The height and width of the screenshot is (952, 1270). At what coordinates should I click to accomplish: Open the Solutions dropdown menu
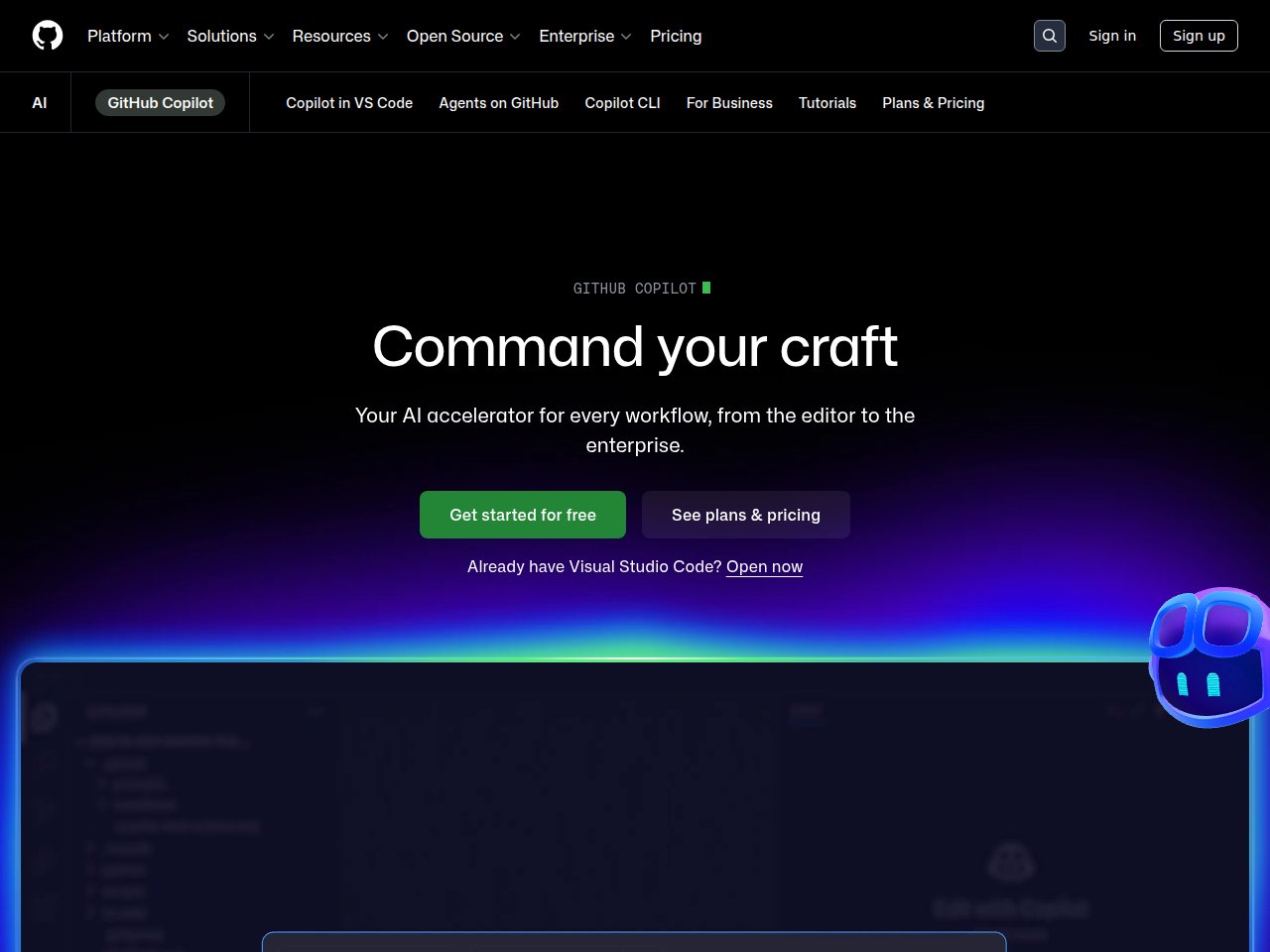(229, 36)
